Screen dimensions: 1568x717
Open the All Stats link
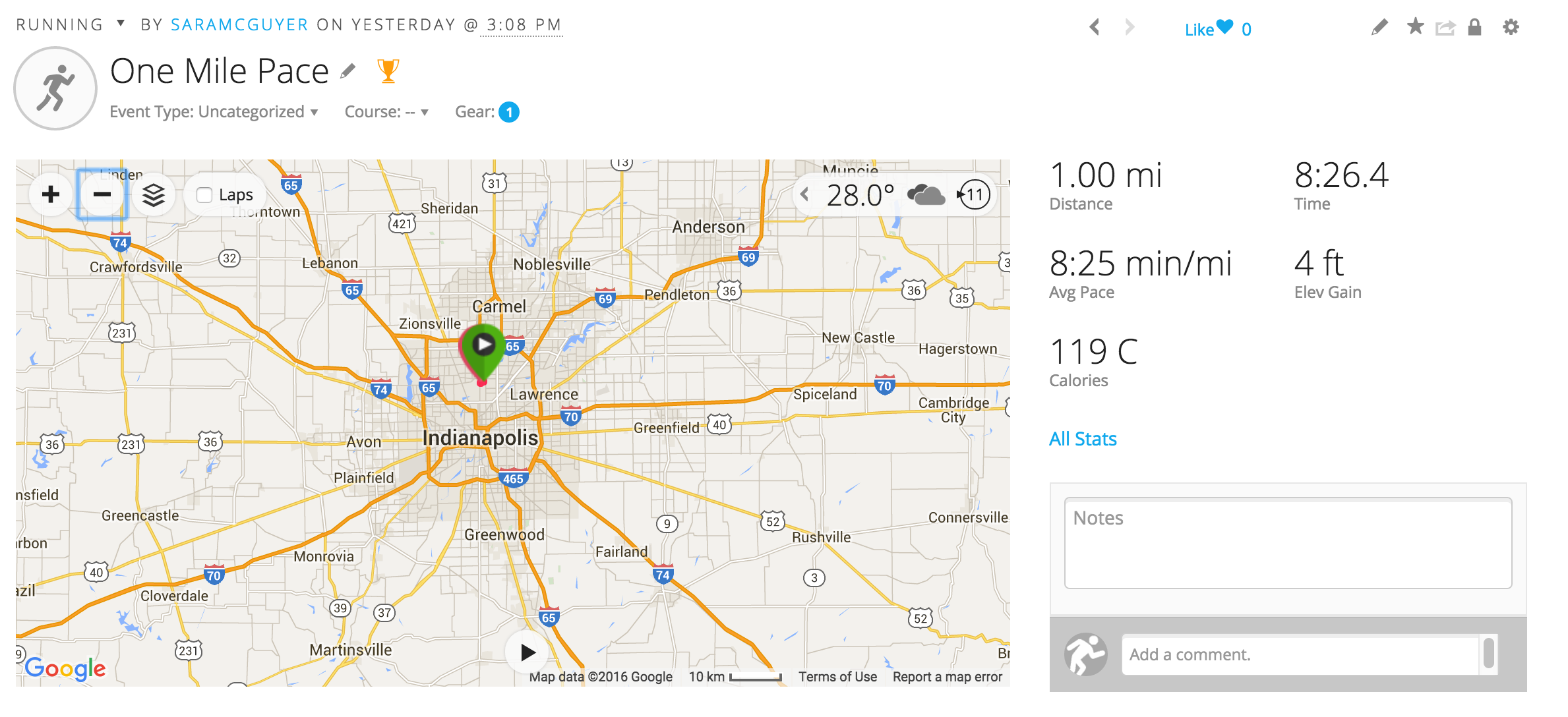1083,439
